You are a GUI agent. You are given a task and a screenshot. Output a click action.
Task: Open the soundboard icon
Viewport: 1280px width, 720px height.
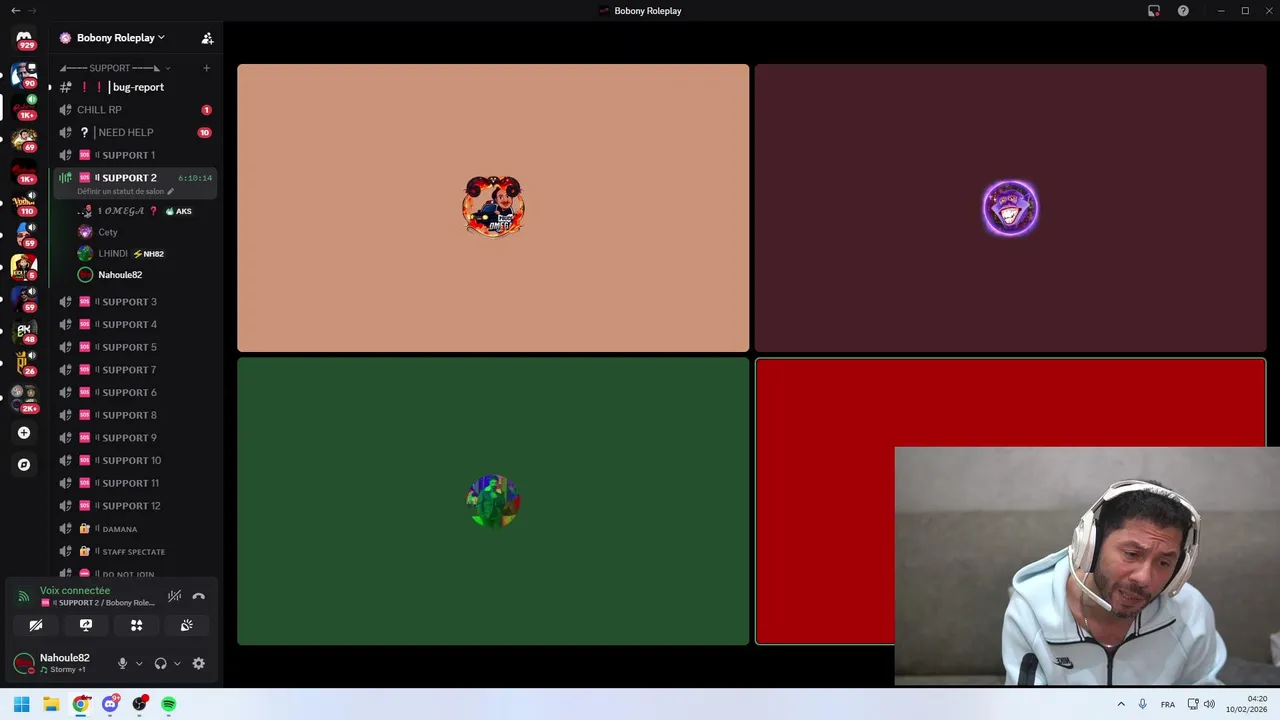tap(187, 625)
